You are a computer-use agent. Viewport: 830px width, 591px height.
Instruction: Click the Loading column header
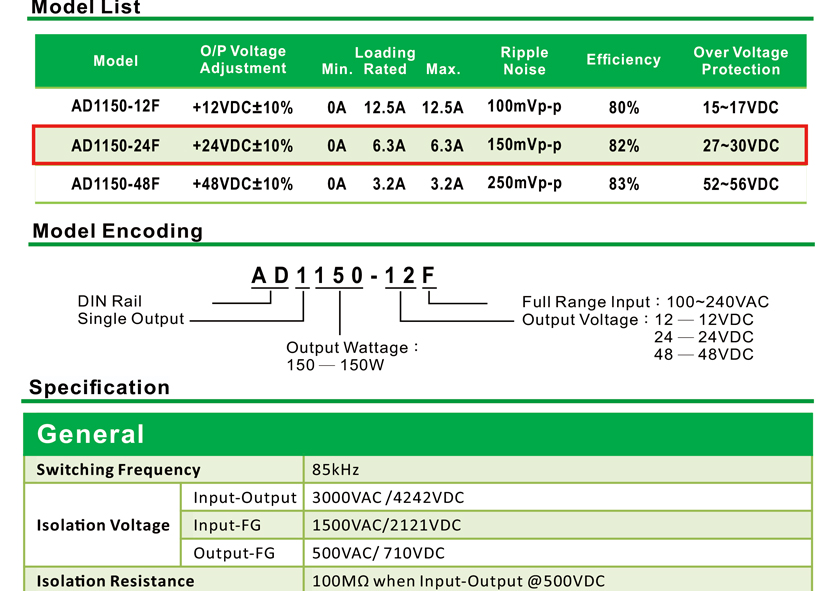[385, 52]
